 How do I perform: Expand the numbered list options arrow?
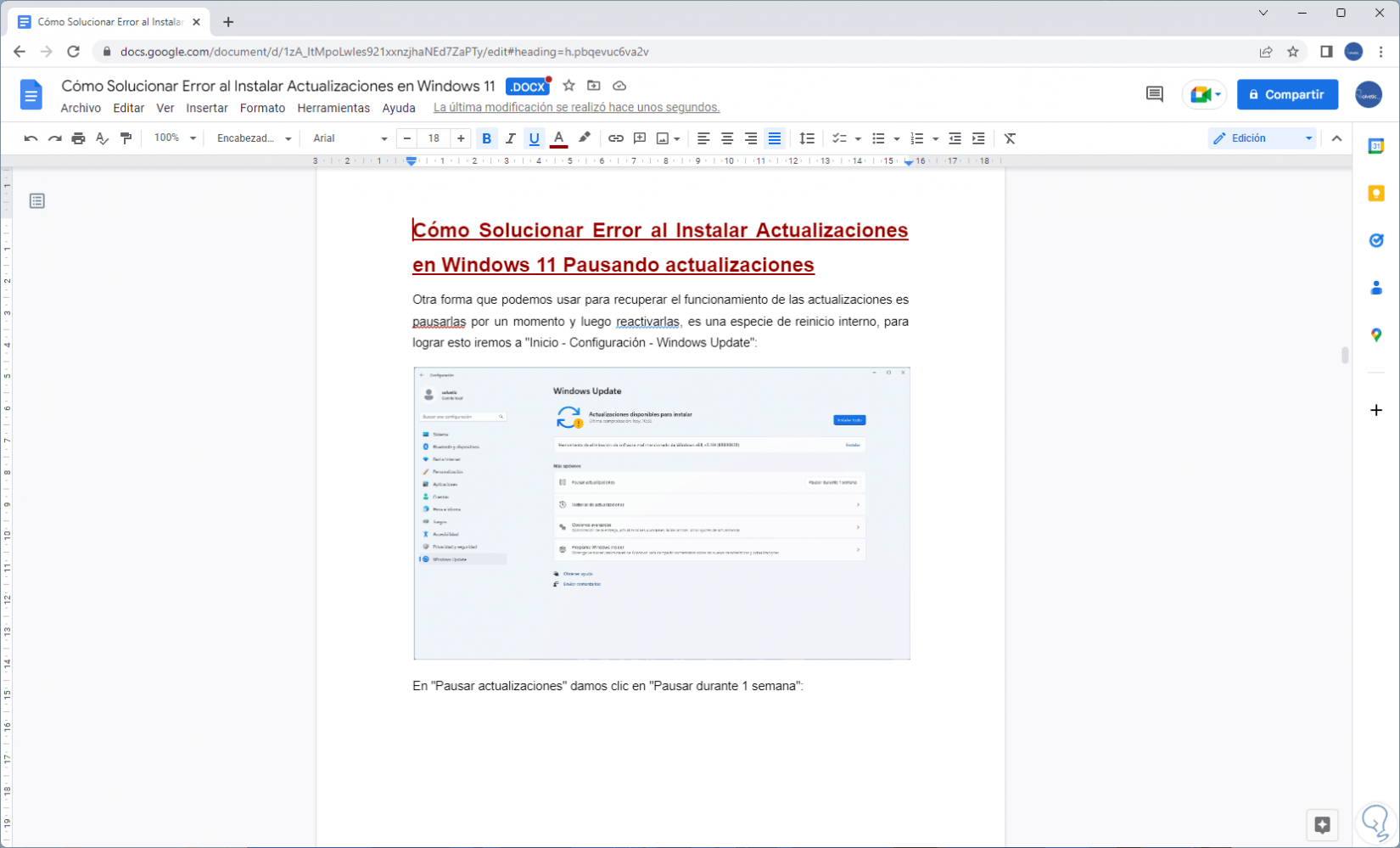[x=935, y=138]
